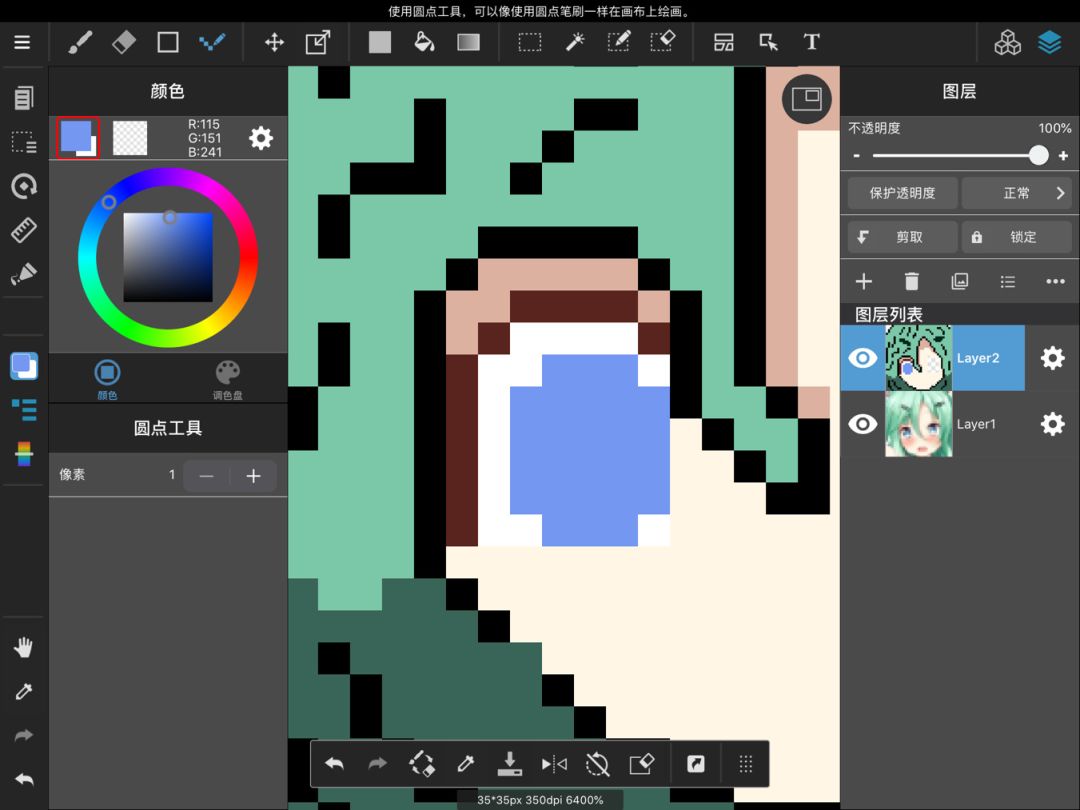Toggle 保护透明度 protect alpha
The height and width of the screenshot is (810, 1080).
(902, 193)
